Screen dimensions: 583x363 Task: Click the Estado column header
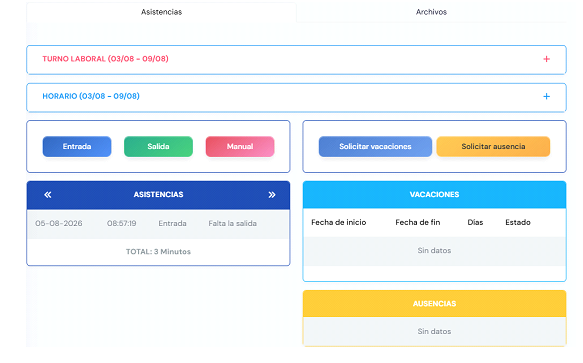(518, 222)
